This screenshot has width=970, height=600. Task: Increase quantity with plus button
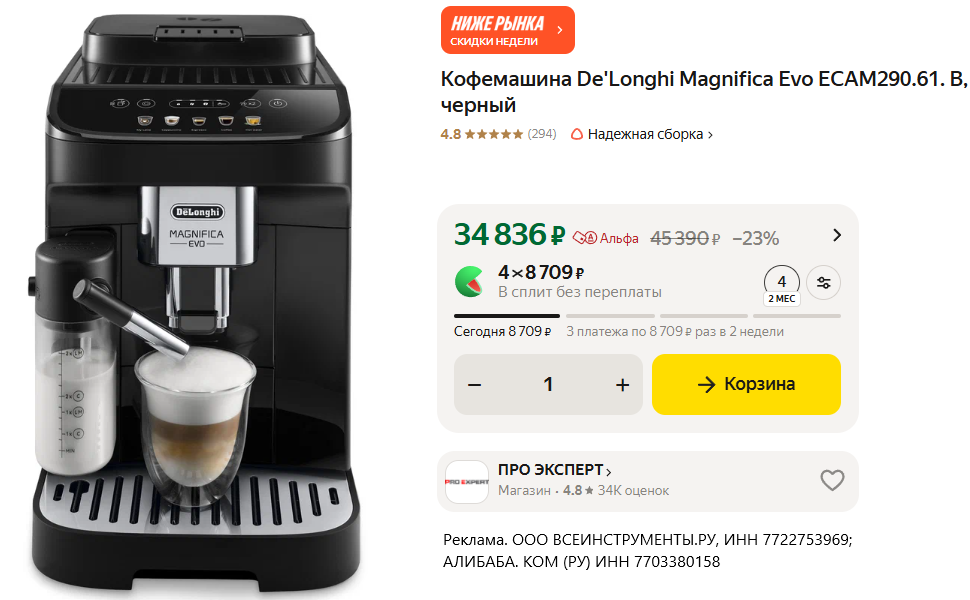(622, 385)
